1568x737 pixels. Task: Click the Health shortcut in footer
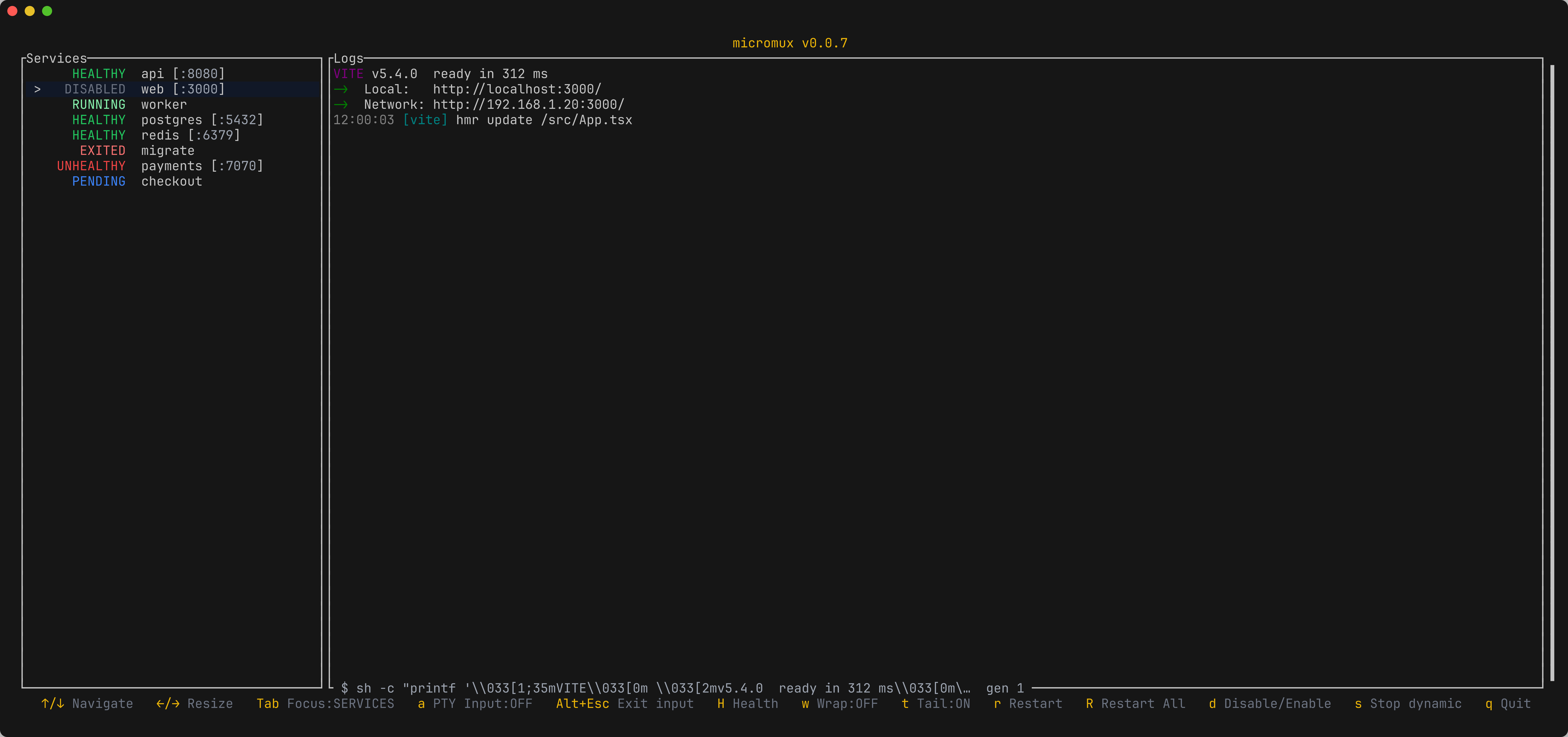click(747, 704)
